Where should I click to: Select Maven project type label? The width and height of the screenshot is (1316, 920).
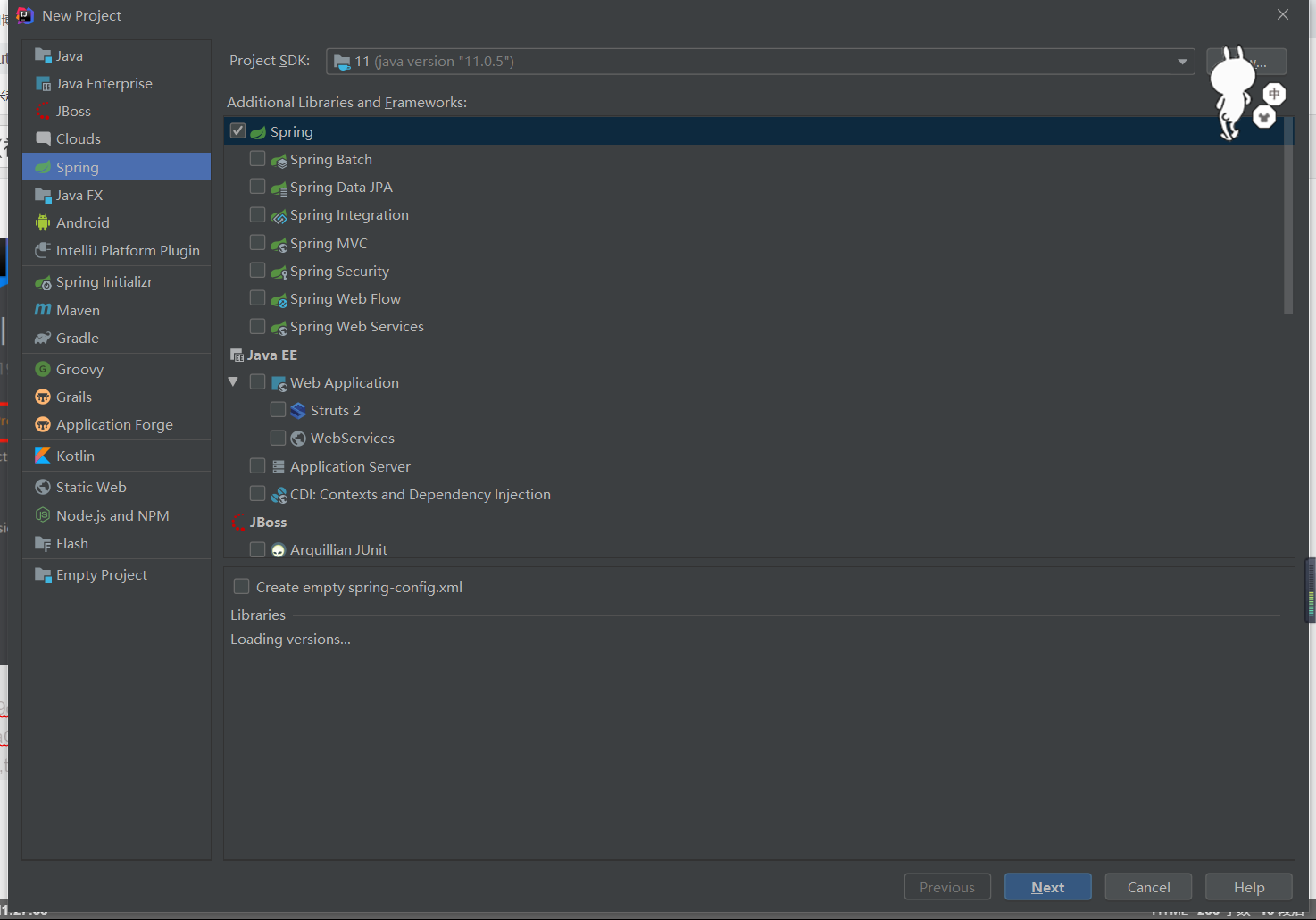(x=78, y=310)
